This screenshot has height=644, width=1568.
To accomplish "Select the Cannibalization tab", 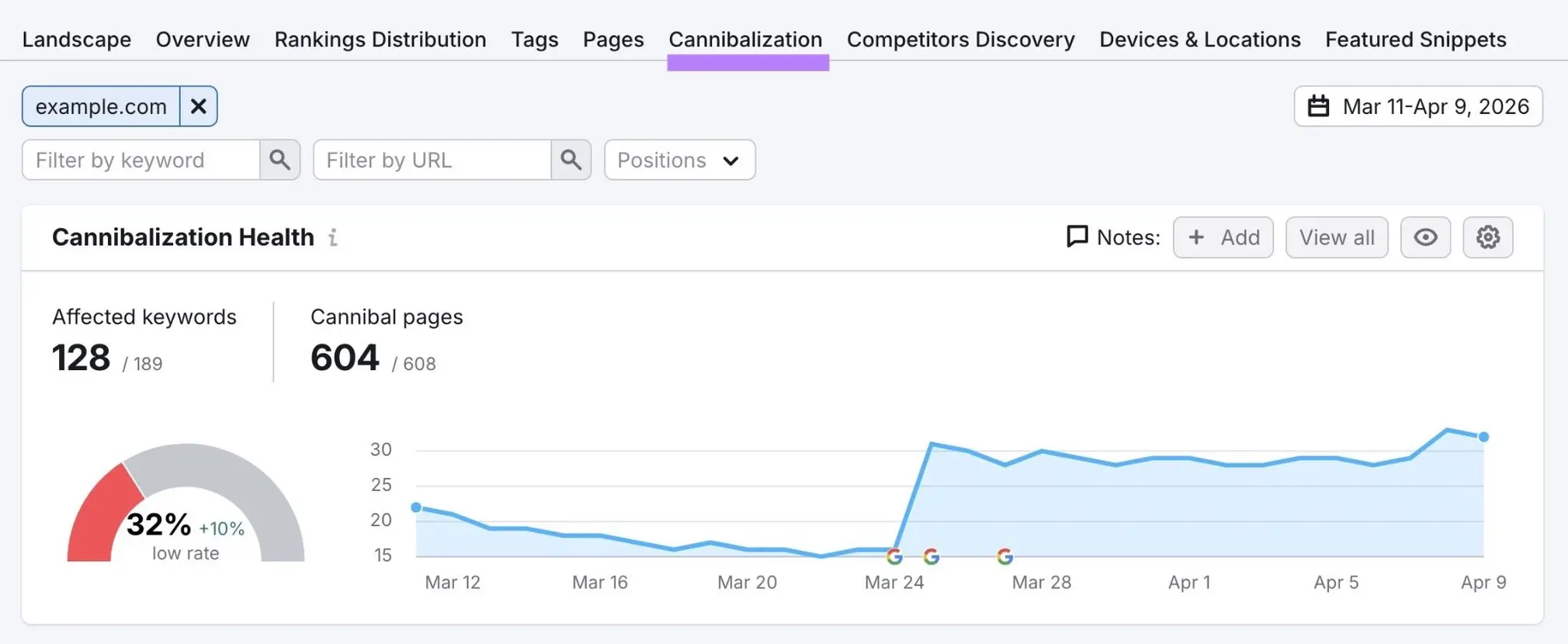I will 745,40.
